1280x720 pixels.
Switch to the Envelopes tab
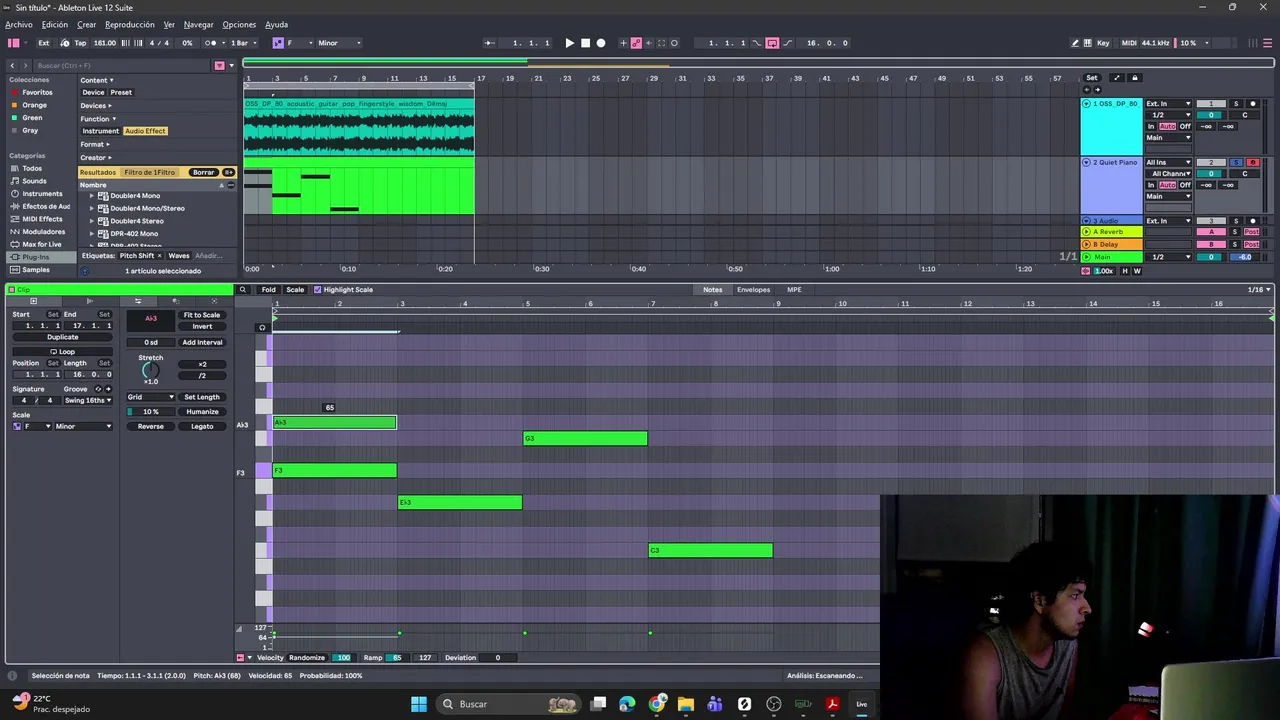753,290
